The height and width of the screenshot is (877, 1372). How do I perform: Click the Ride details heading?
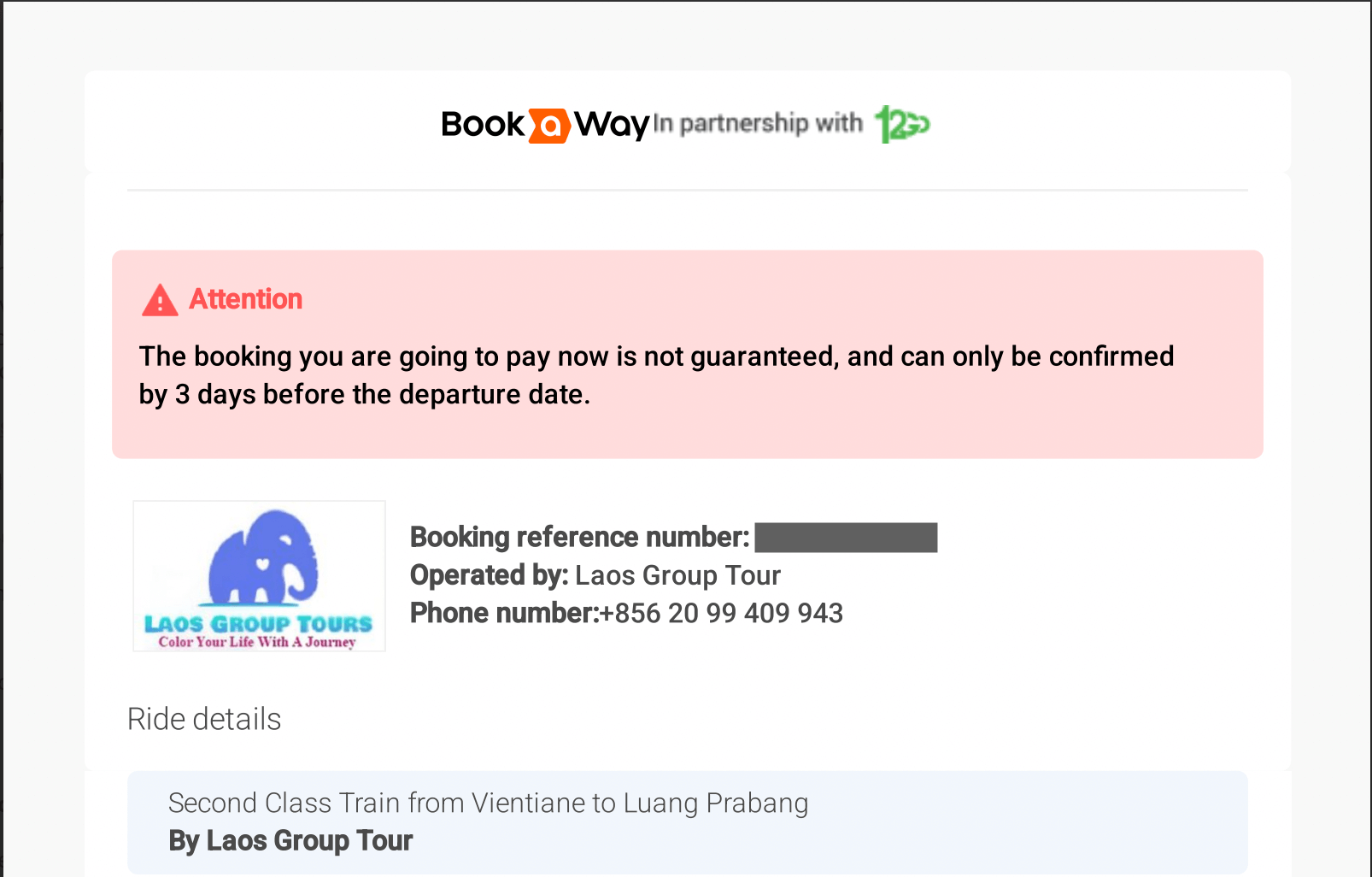point(204,719)
